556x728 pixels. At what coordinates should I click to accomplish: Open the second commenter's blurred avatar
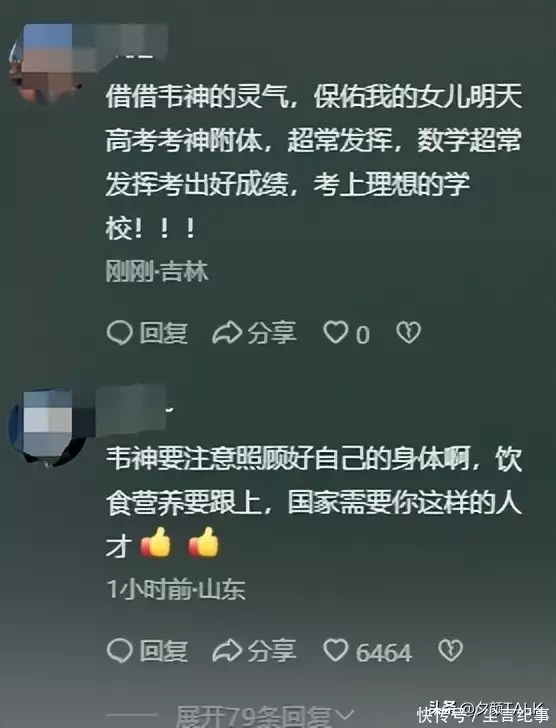[44, 426]
